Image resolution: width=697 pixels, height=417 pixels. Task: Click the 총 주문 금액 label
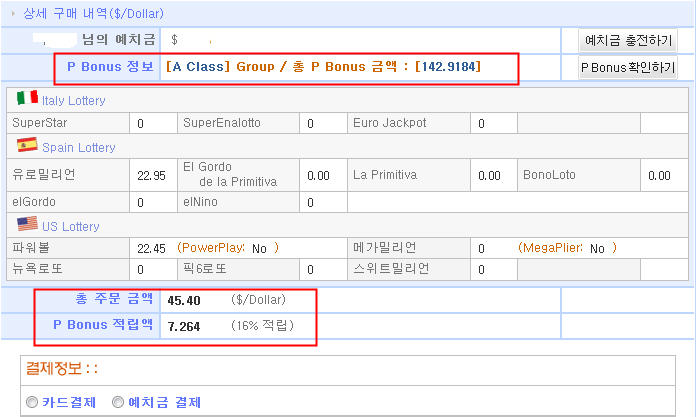114,299
